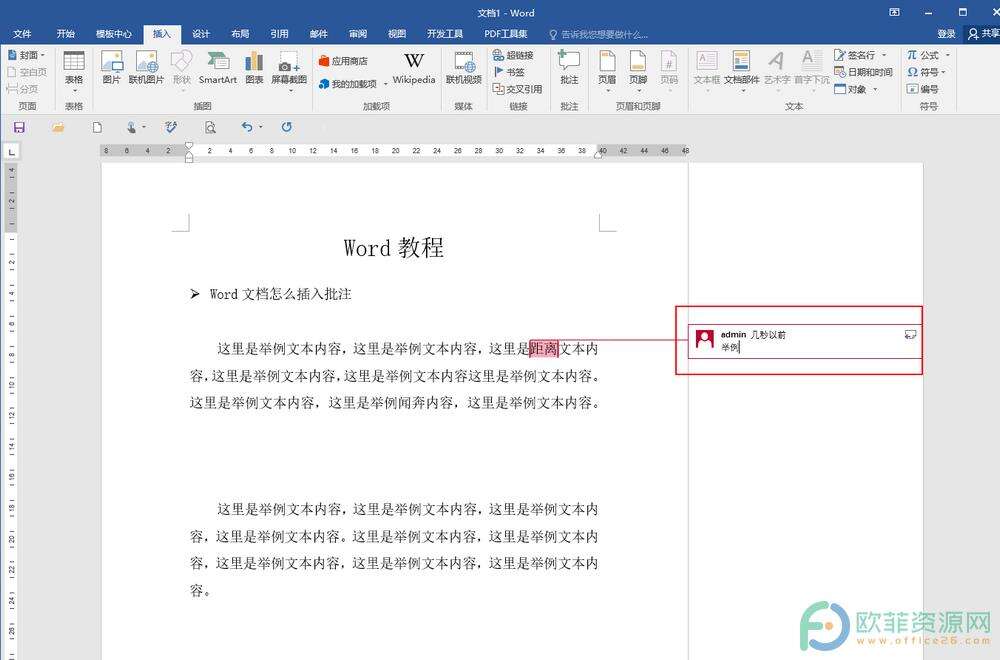Click the reply icon in comment box
The width and height of the screenshot is (1000, 660).
tap(910, 334)
